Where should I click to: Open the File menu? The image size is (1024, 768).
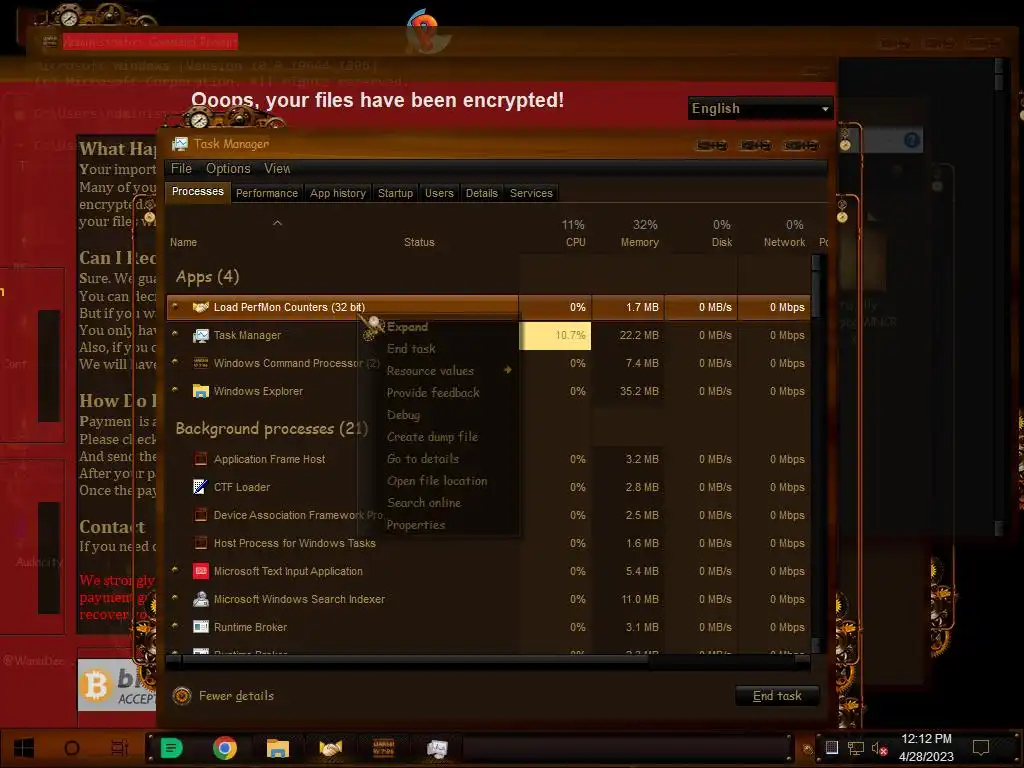pyautogui.click(x=182, y=168)
